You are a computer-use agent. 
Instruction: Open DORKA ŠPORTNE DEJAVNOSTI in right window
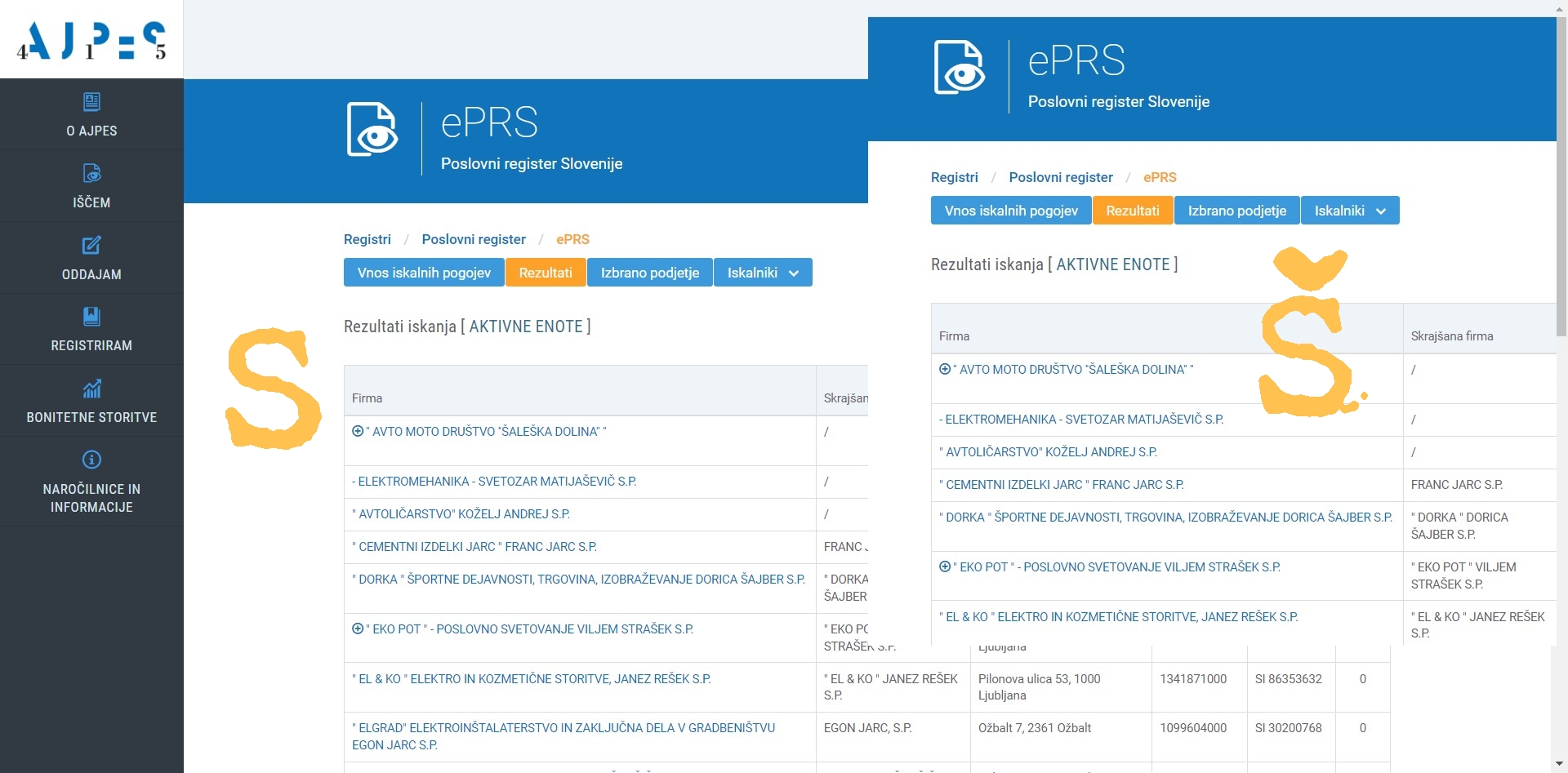[x=1165, y=518]
